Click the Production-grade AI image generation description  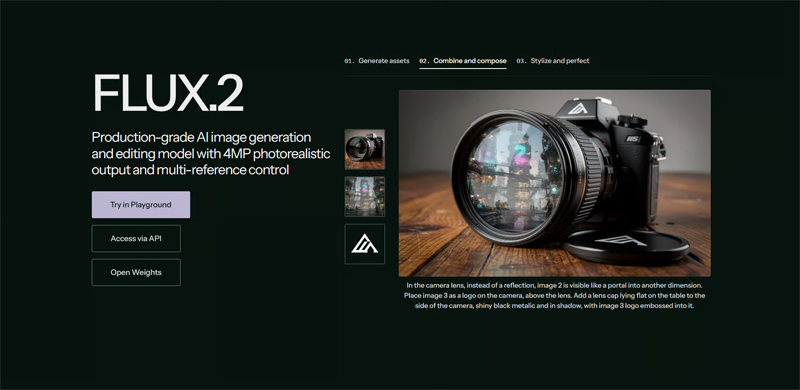click(211, 154)
